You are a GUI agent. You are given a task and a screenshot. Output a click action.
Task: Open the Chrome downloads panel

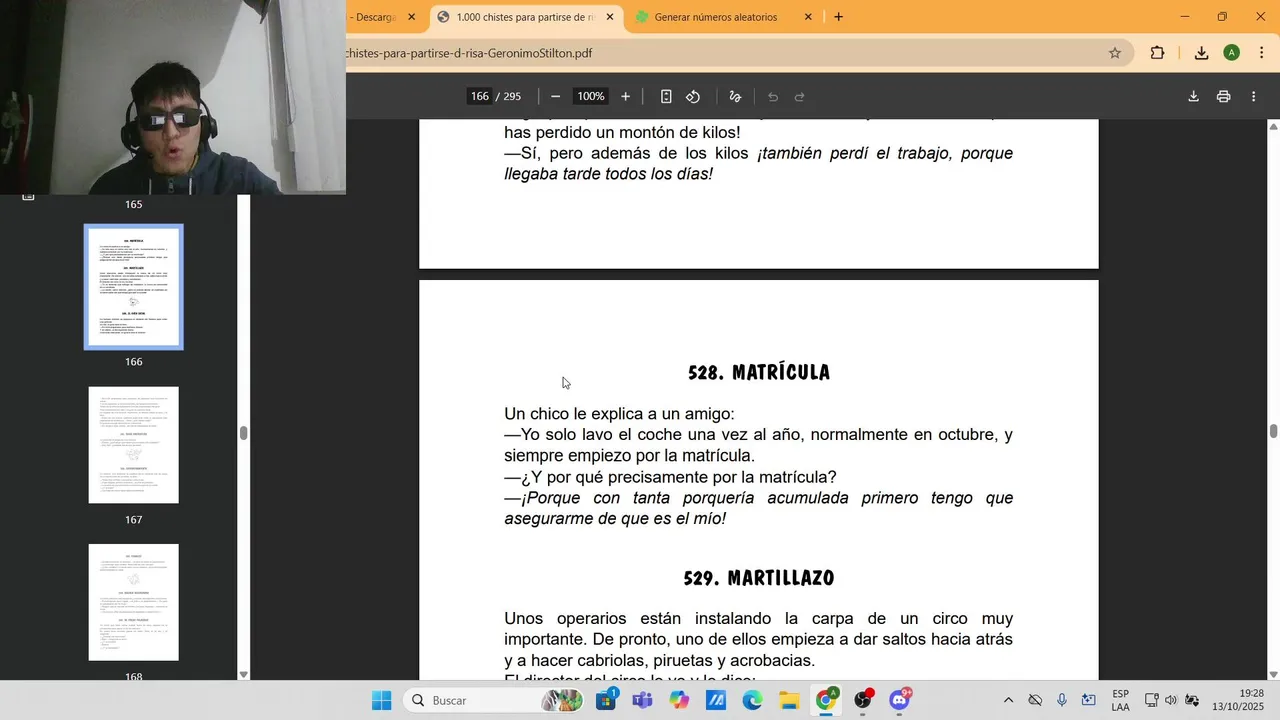click(1201, 53)
